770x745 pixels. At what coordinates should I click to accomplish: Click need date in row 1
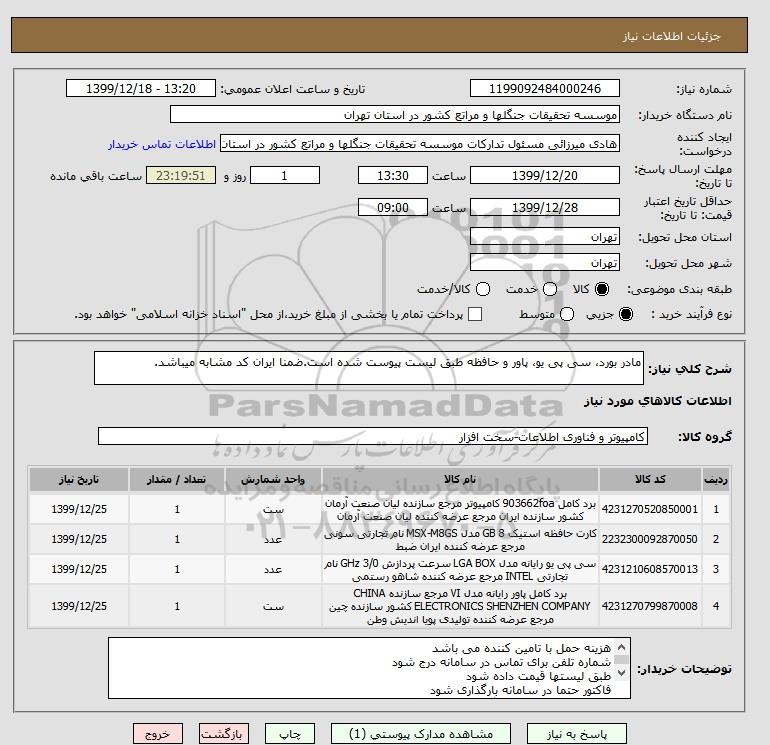click(79, 509)
